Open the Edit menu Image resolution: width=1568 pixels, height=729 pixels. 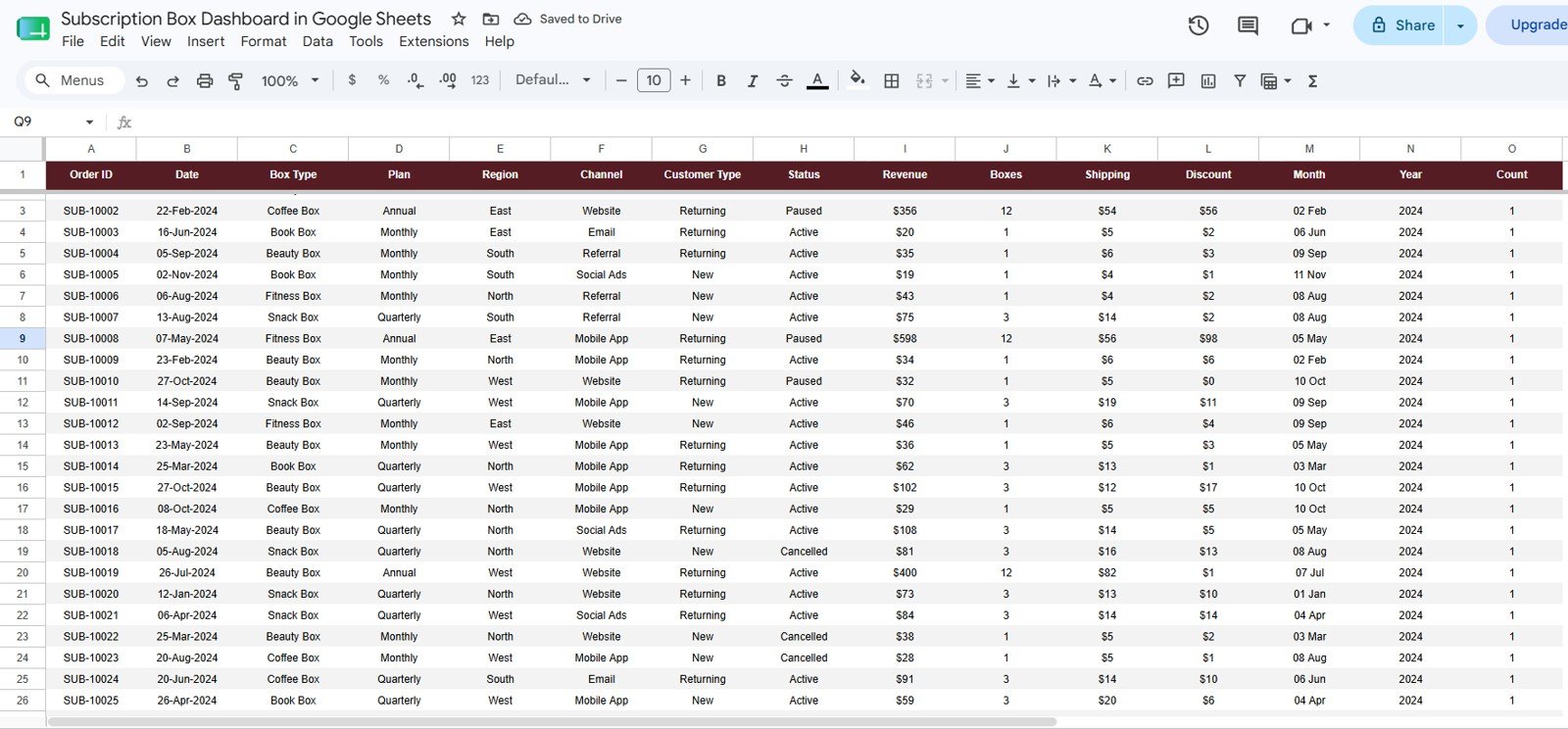(112, 41)
